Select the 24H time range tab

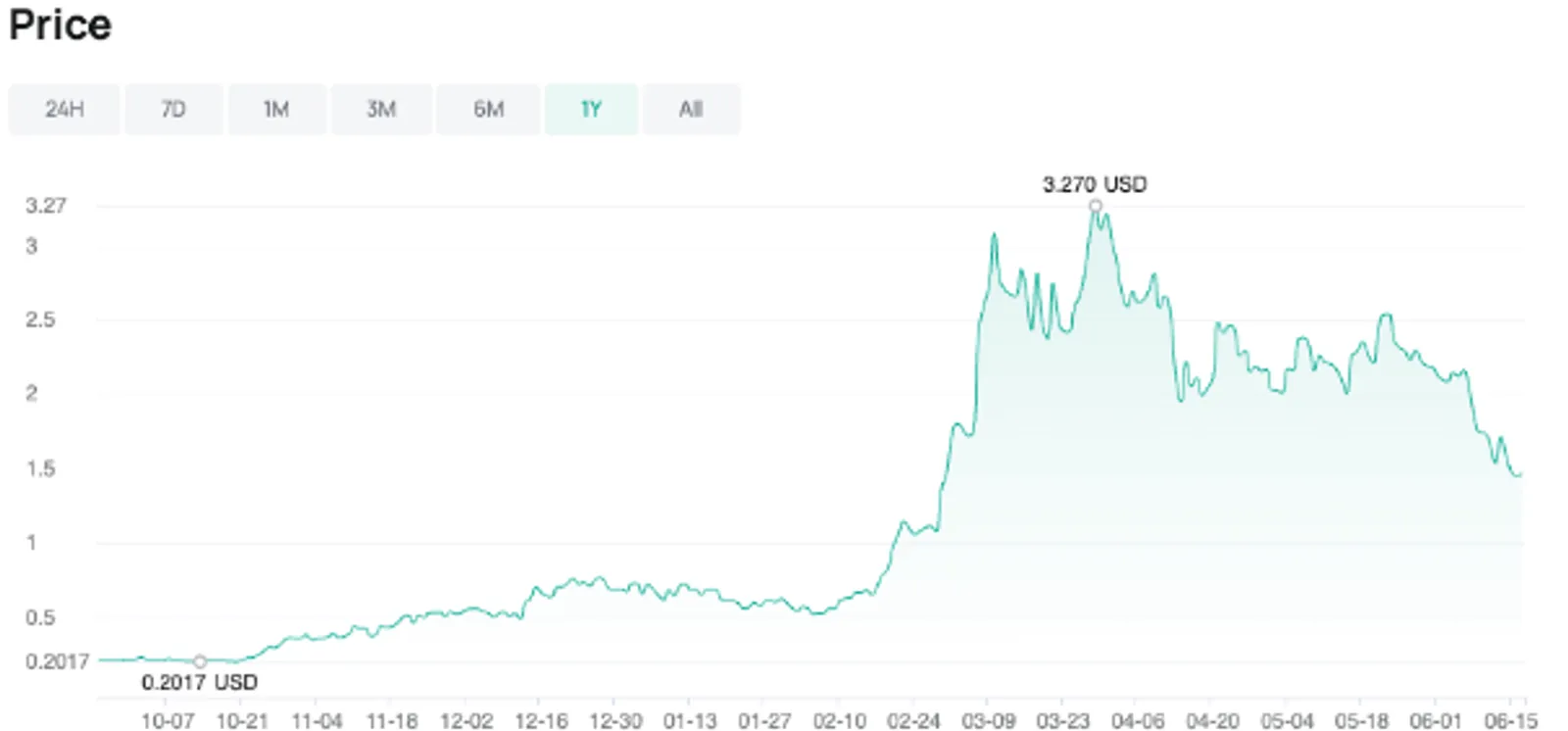64,109
